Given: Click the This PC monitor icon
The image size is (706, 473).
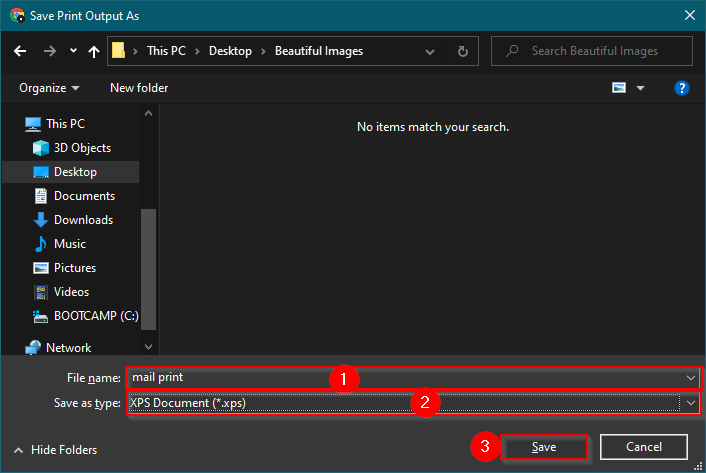Looking at the screenshot, I should (x=33, y=124).
